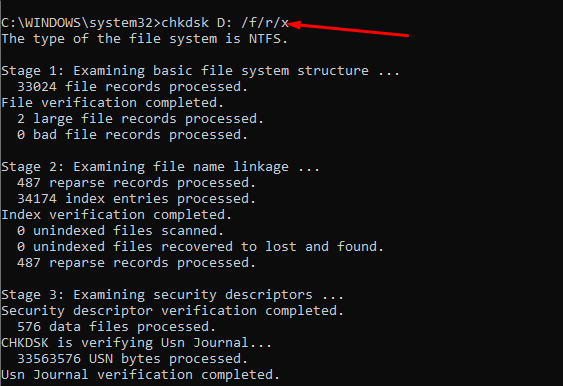The height and width of the screenshot is (386, 563).
Task: Click the Stage 2 Examining file name linkage line
Action: (160, 167)
